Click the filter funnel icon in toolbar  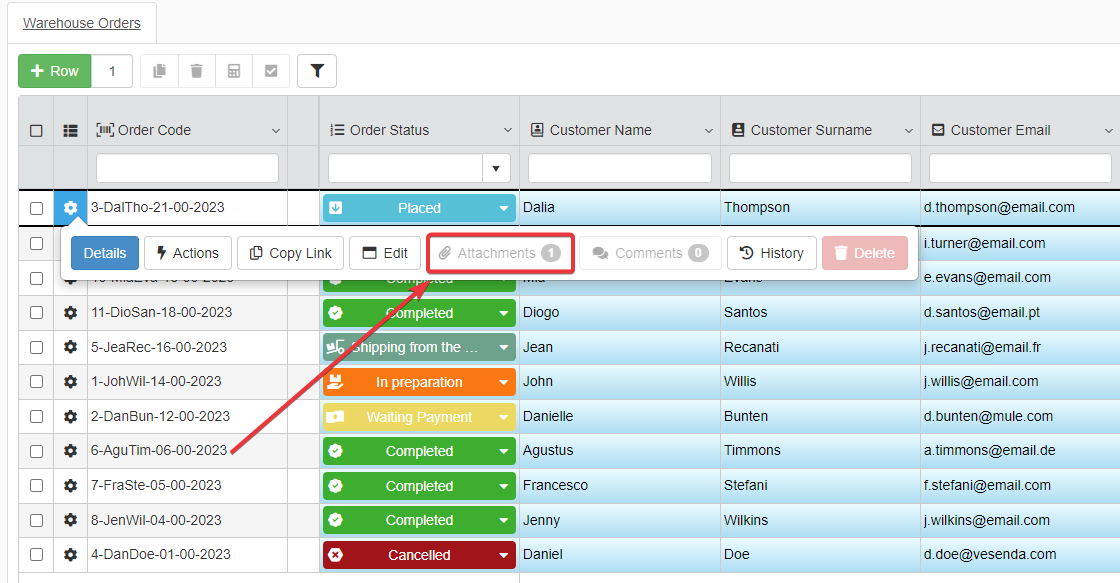(317, 71)
